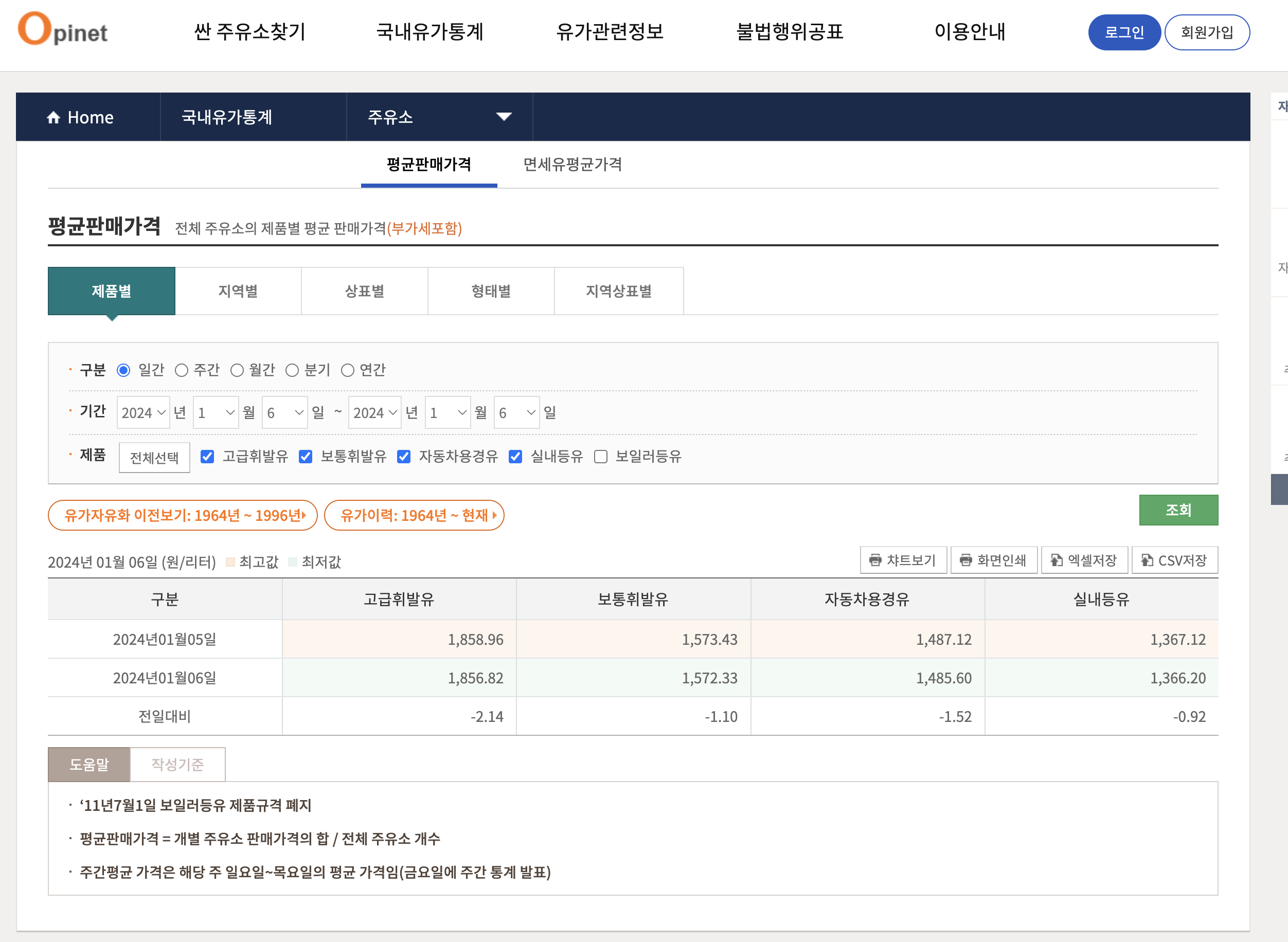Viewport: 1288px width, 942px height.
Task: Click the arrow on 유가이력 link
Action: pyautogui.click(x=494, y=515)
